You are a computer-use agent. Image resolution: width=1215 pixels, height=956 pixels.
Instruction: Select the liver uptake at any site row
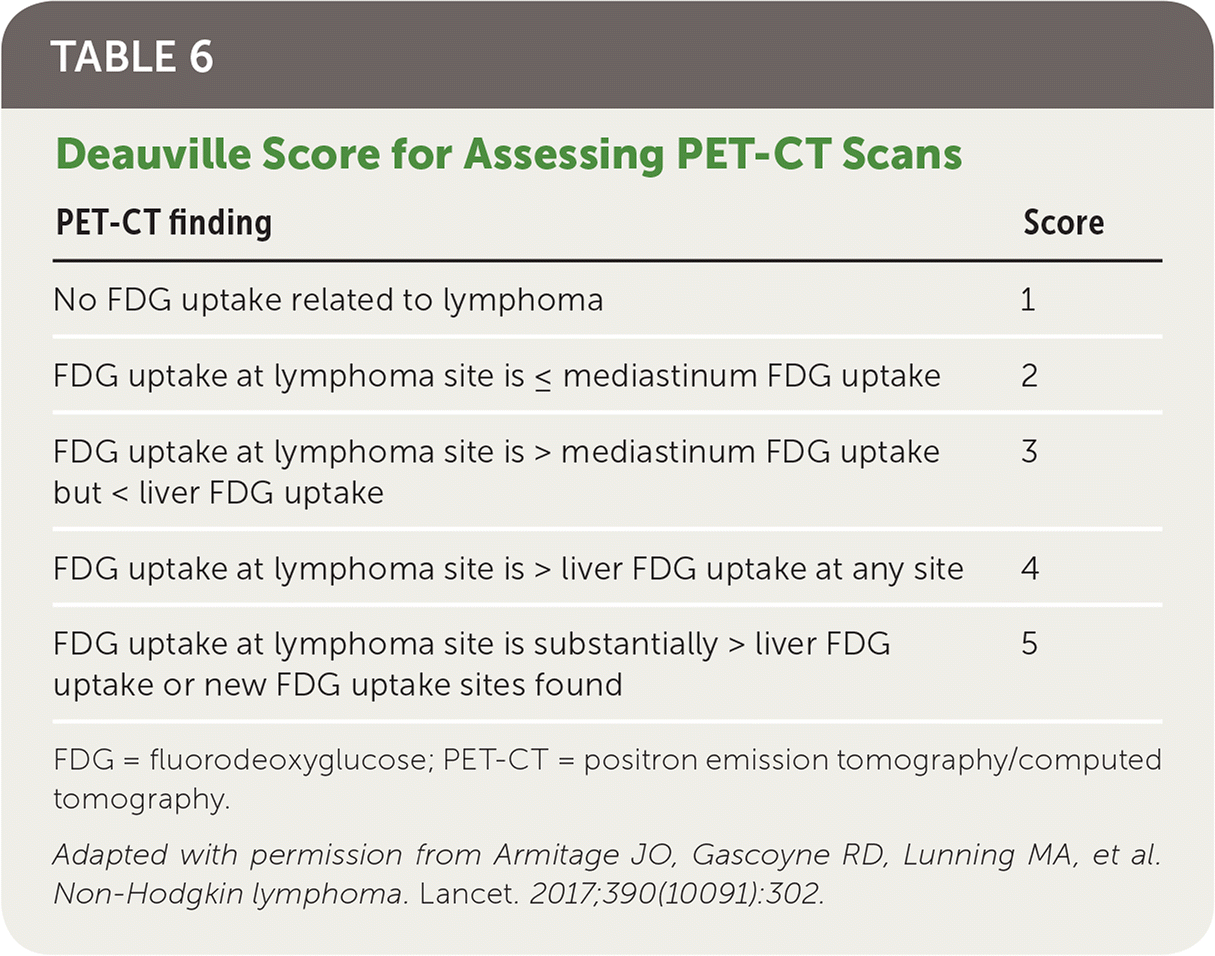click(508, 569)
